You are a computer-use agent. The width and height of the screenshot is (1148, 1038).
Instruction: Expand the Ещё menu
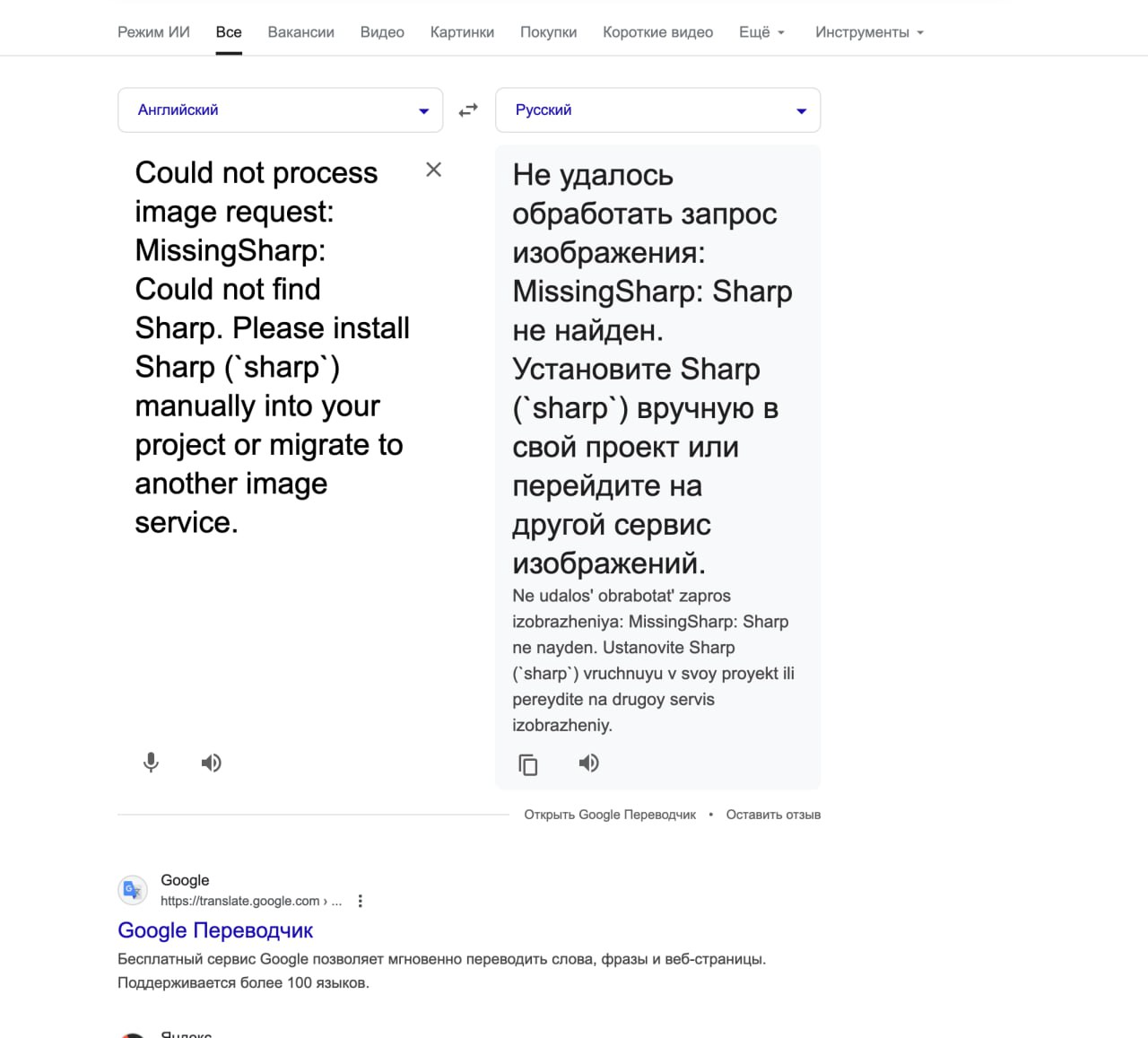pos(761,32)
